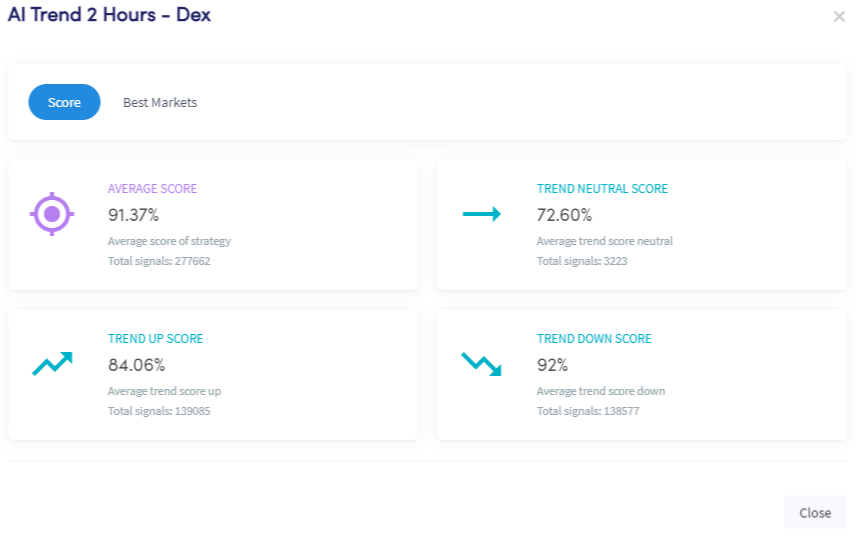Click the 92% trend down value
Screen dimensions: 857x536
(553, 365)
